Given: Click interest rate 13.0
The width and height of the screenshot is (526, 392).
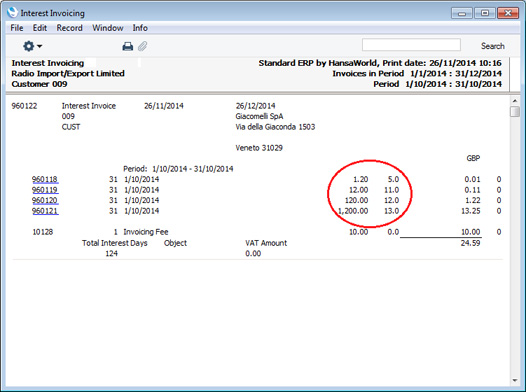Looking at the screenshot, I should click(x=391, y=211).
